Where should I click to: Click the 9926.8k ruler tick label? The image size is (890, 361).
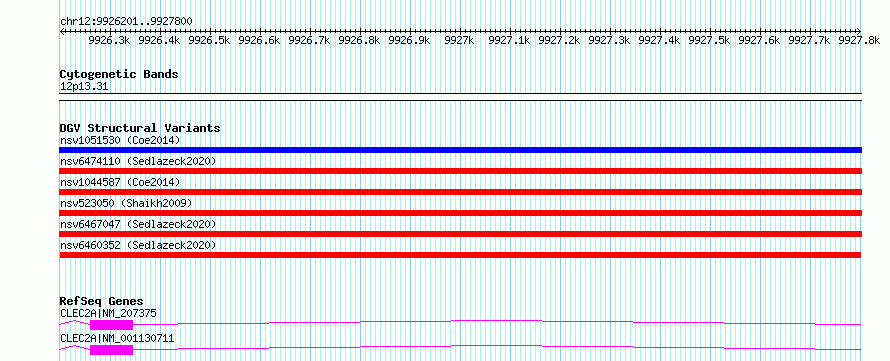[359, 40]
